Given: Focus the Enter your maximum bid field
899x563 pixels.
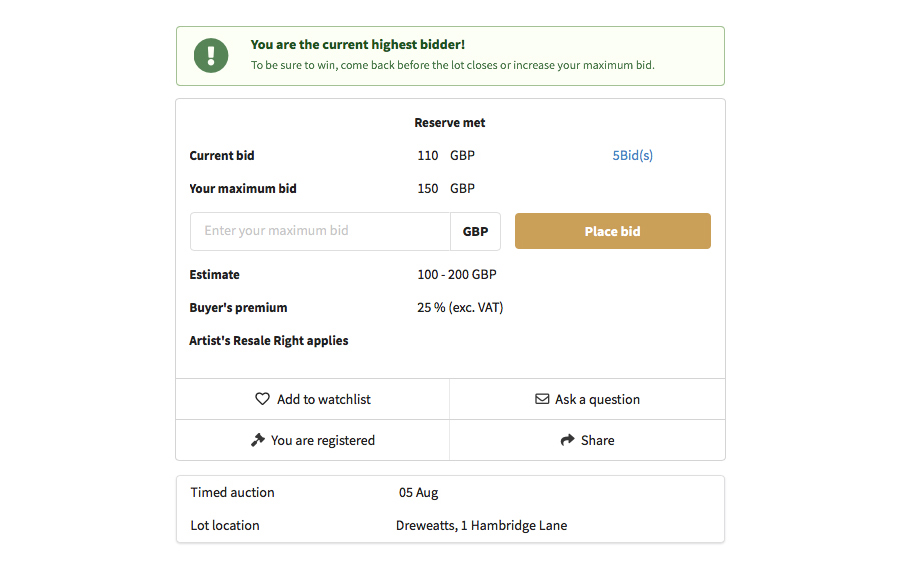Looking at the screenshot, I should pyautogui.click(x=320, y=231).
